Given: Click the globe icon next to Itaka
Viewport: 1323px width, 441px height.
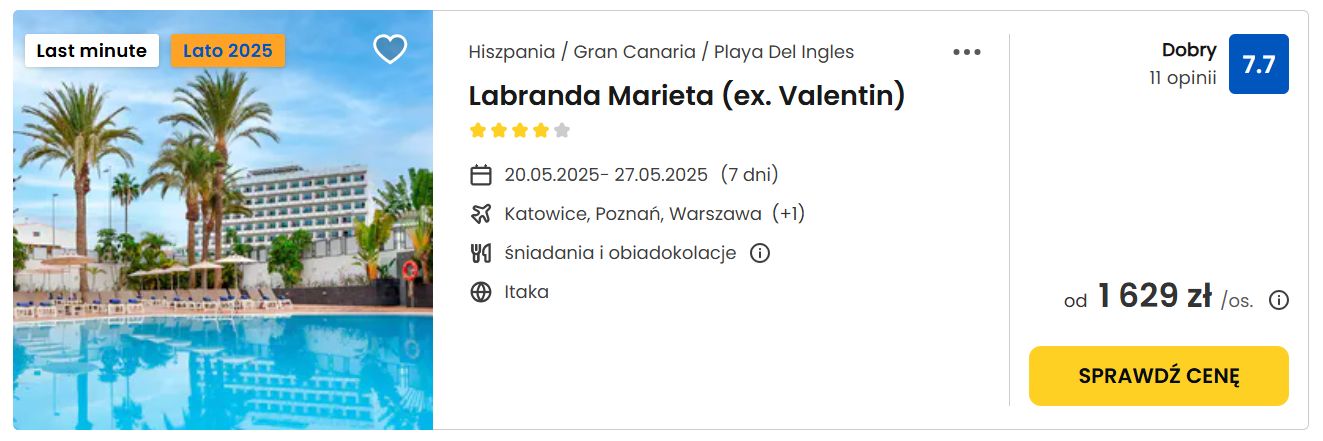Looking at the screenshot, I should 481,292.
